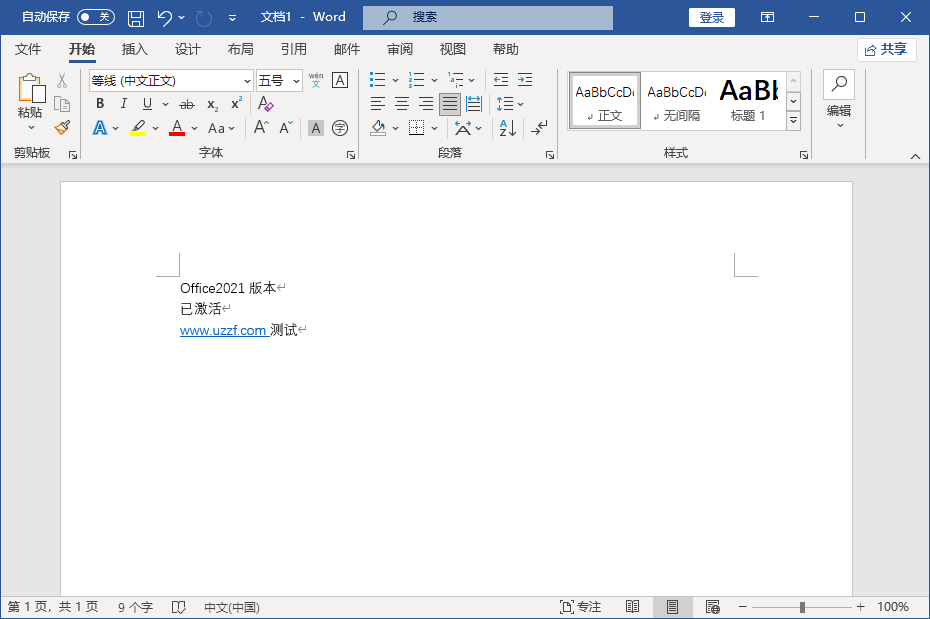This screenshot has height=619, width=930.
Task: Expand the paste options arrow
Action: point(31,127)
